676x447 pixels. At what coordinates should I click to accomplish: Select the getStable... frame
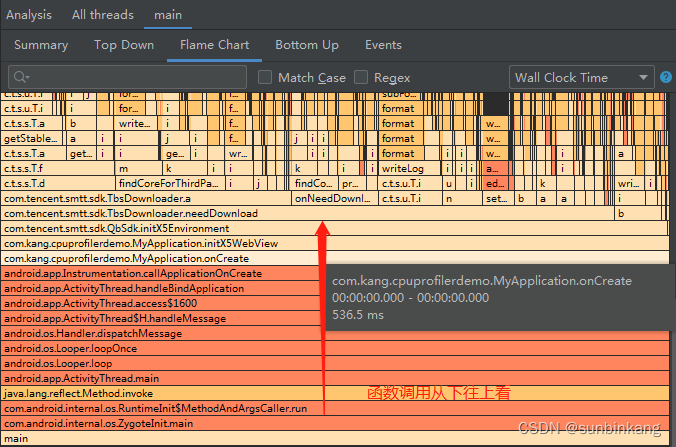[x=32, y=138]
